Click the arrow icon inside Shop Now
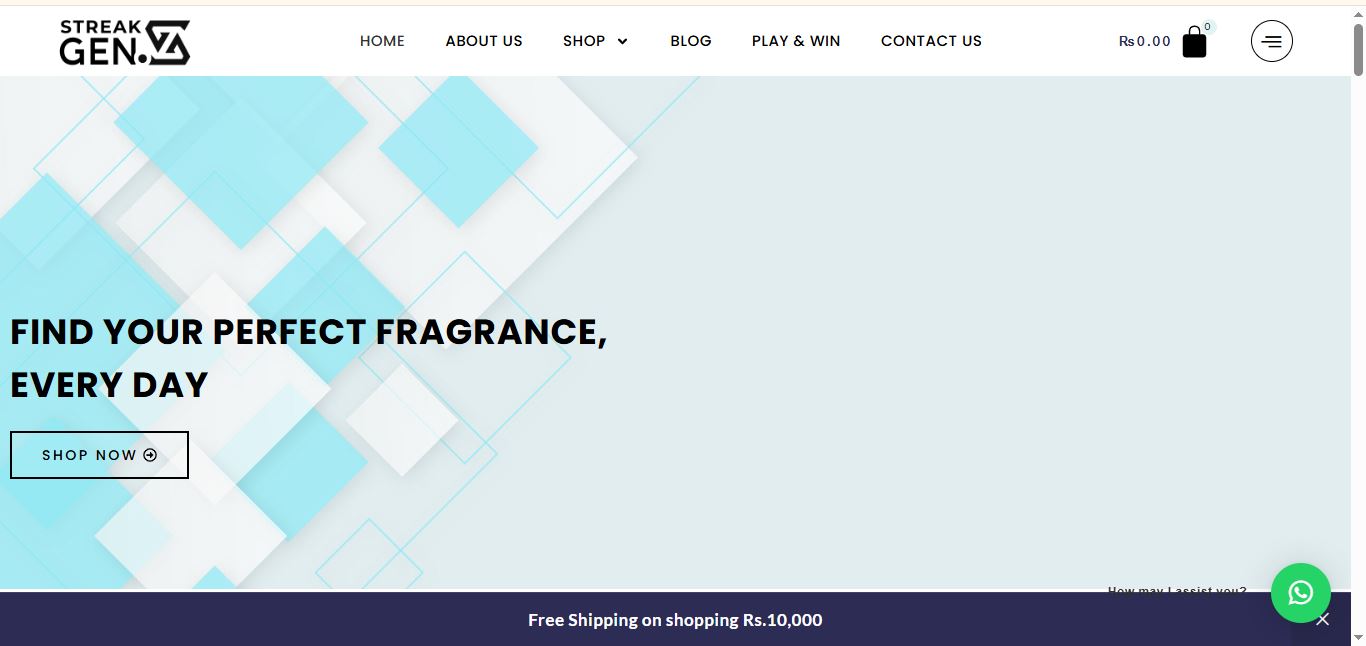The image size is (1366, 646). point(151,455)
